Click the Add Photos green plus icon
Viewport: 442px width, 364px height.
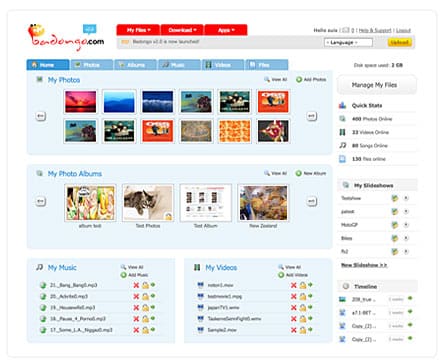coord(299,80)
